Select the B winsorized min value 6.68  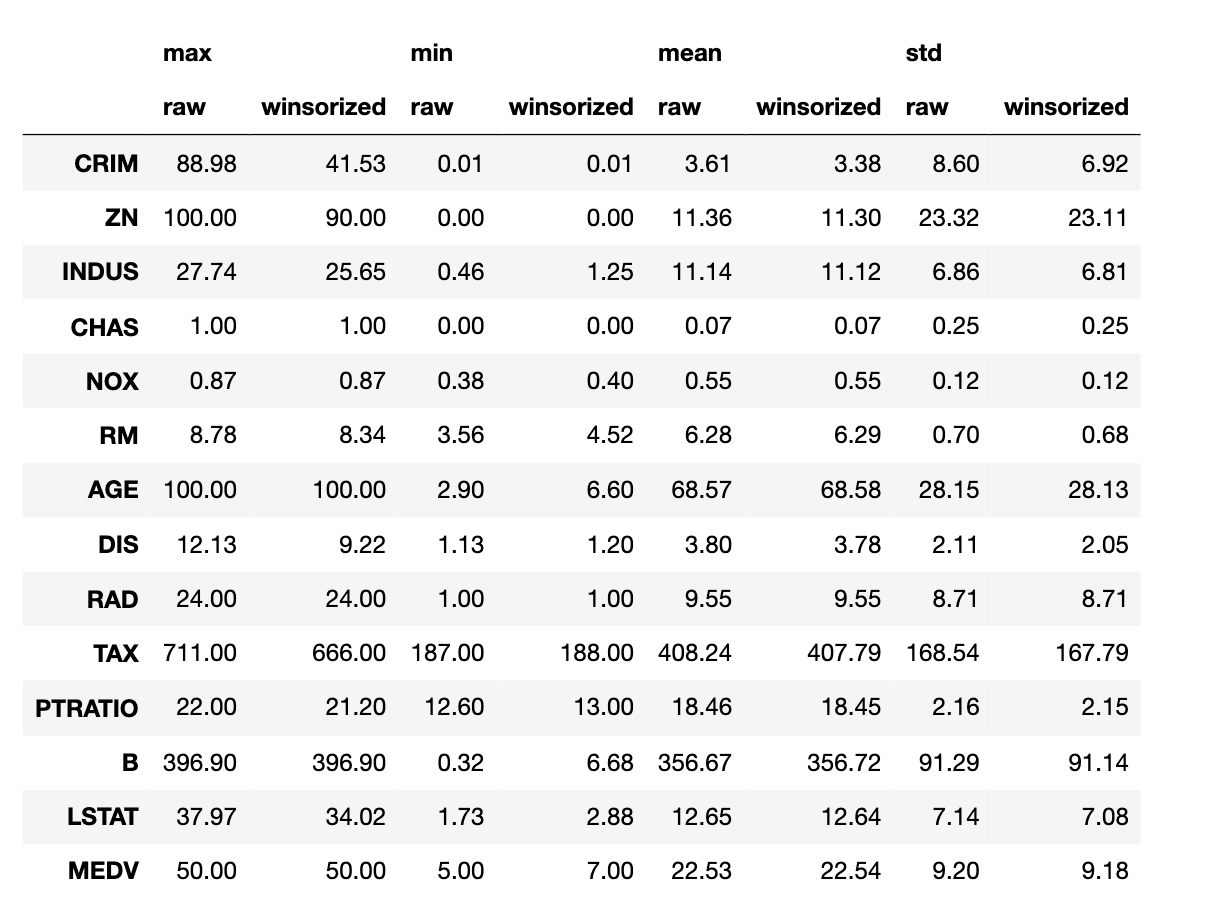tap(610, 762)
